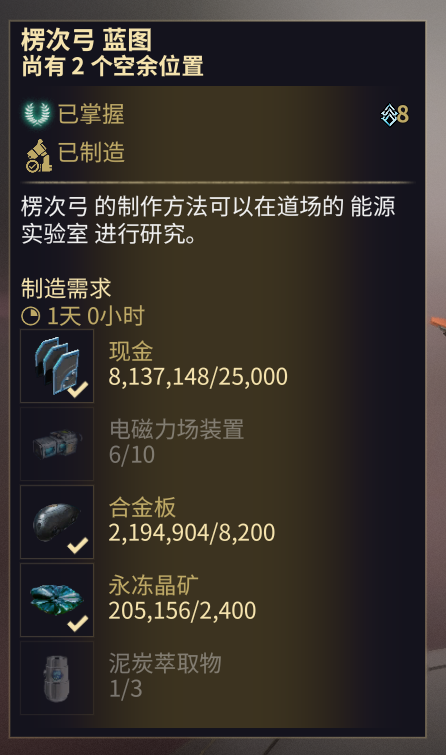This screenshot has width=446, height=755.
Task: Click the 泥炭萃取物 1/3 count text
Action: coord(126,689)
